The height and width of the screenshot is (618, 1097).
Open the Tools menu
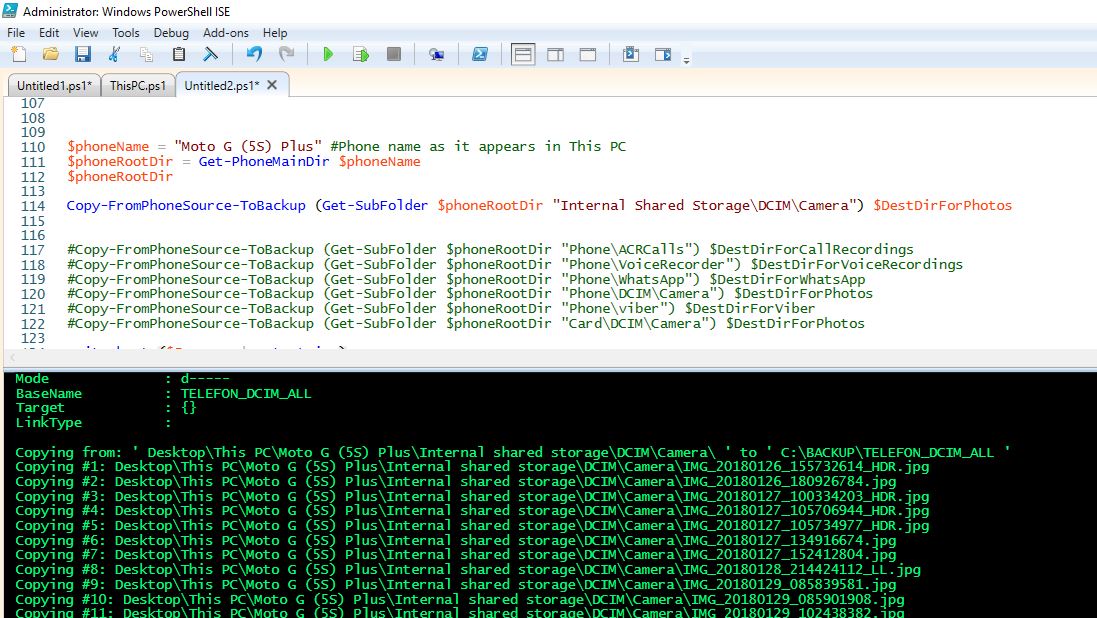126,33
